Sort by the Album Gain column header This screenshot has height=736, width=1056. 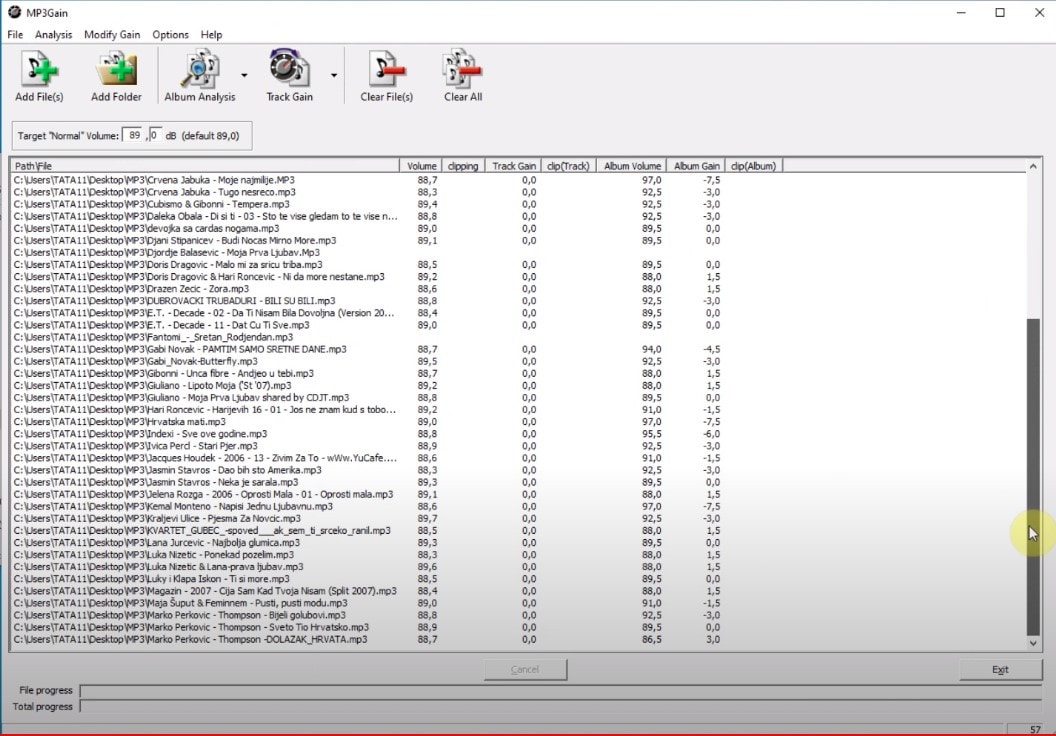click(x=696, y=166)
